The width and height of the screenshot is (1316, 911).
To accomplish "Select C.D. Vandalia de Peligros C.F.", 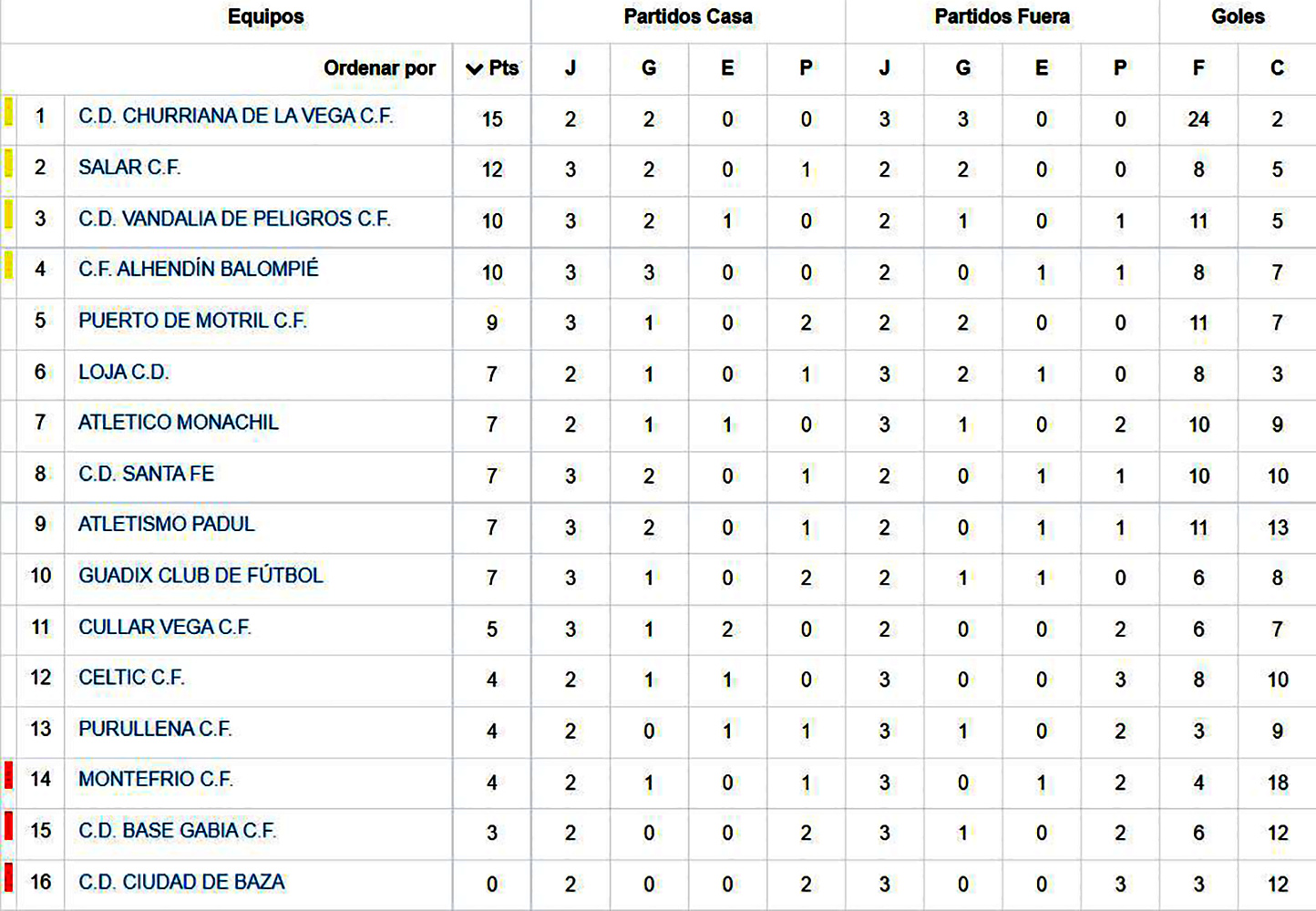I will click(x=234, y=219).
